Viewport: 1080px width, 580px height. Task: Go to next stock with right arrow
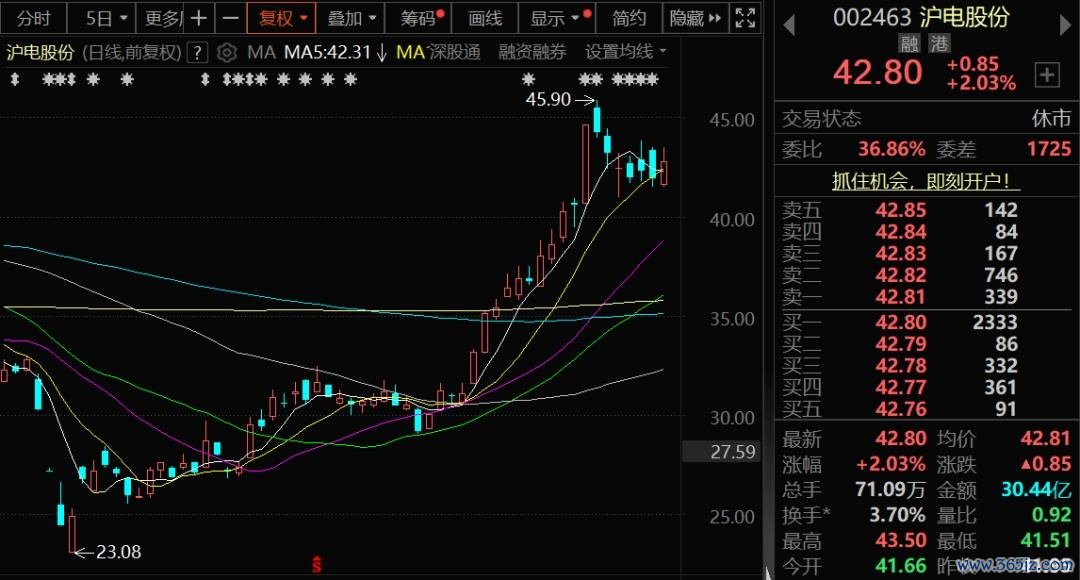coord(1064,22)
